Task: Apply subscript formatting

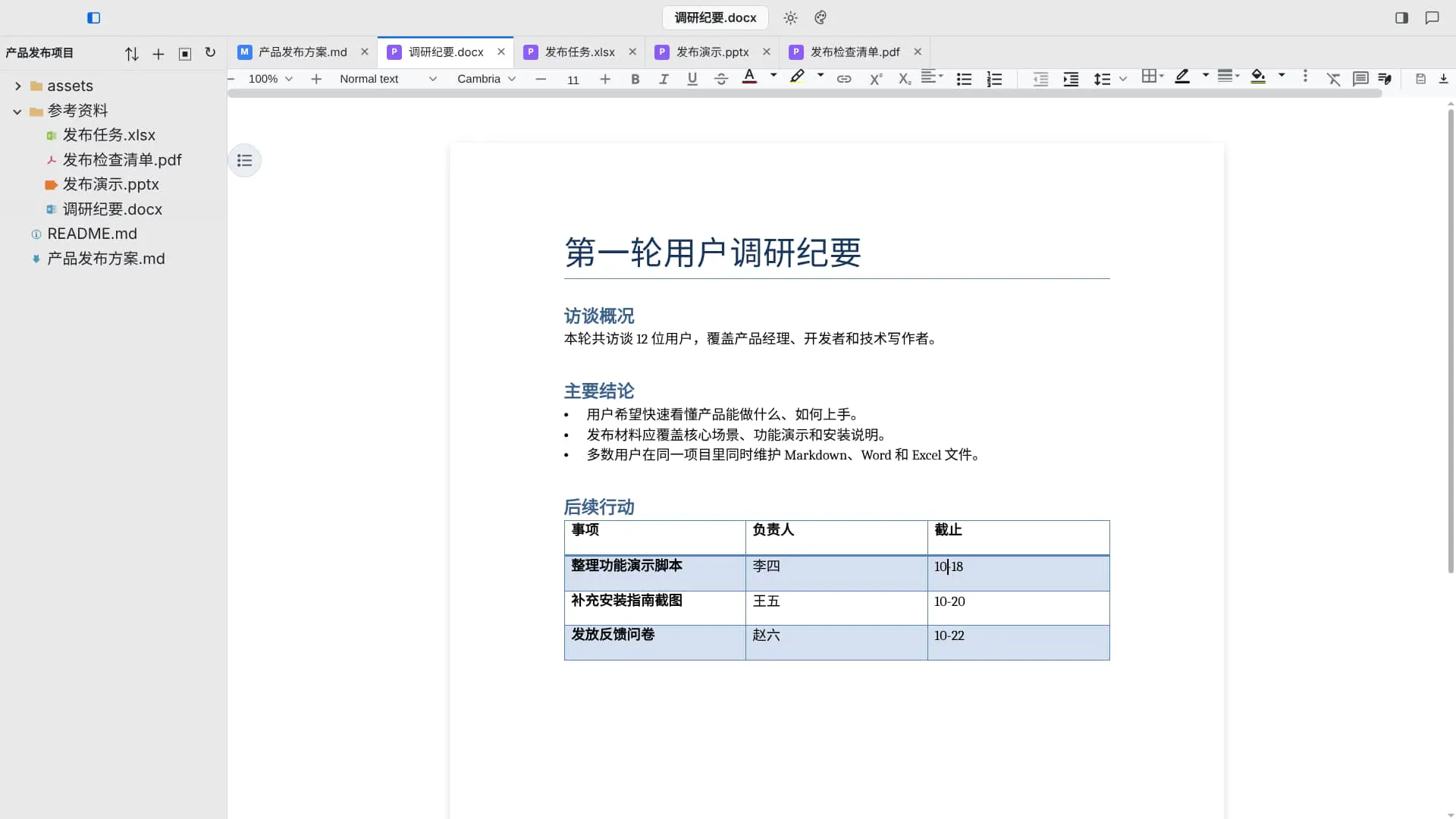Action: (x=904, y=79)
